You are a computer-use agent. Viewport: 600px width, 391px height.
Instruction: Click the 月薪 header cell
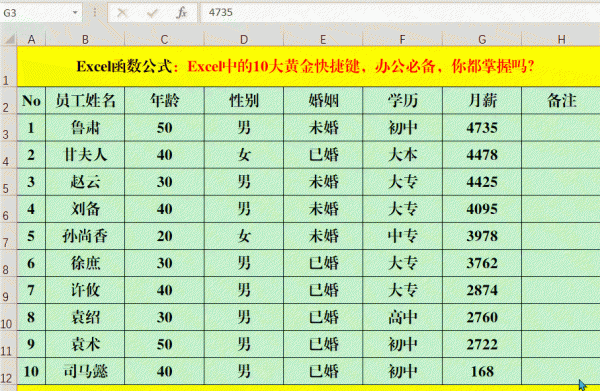click(482, 100)
